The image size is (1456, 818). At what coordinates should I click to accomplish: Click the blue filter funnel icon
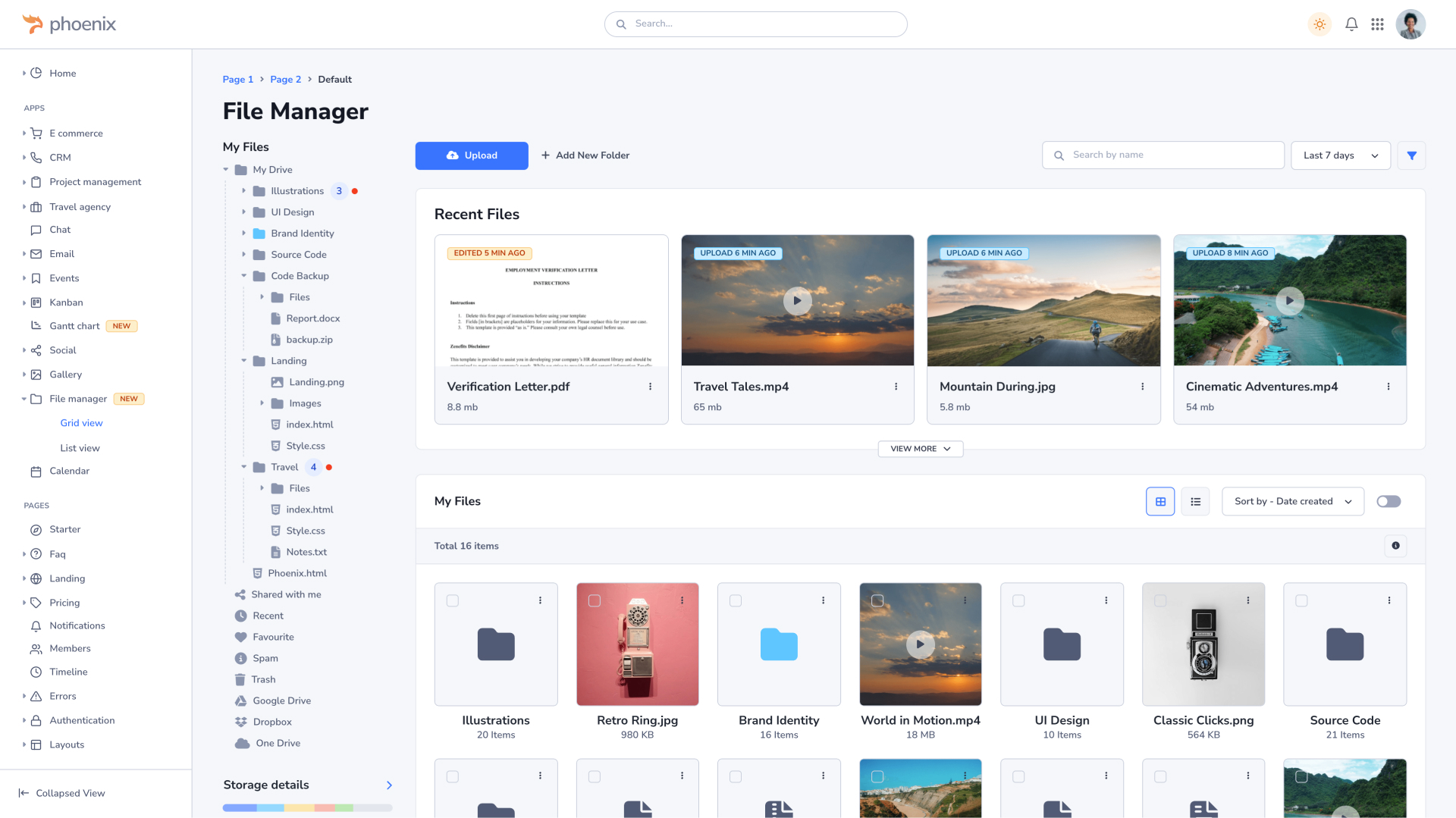click(x=1411, y=155)
